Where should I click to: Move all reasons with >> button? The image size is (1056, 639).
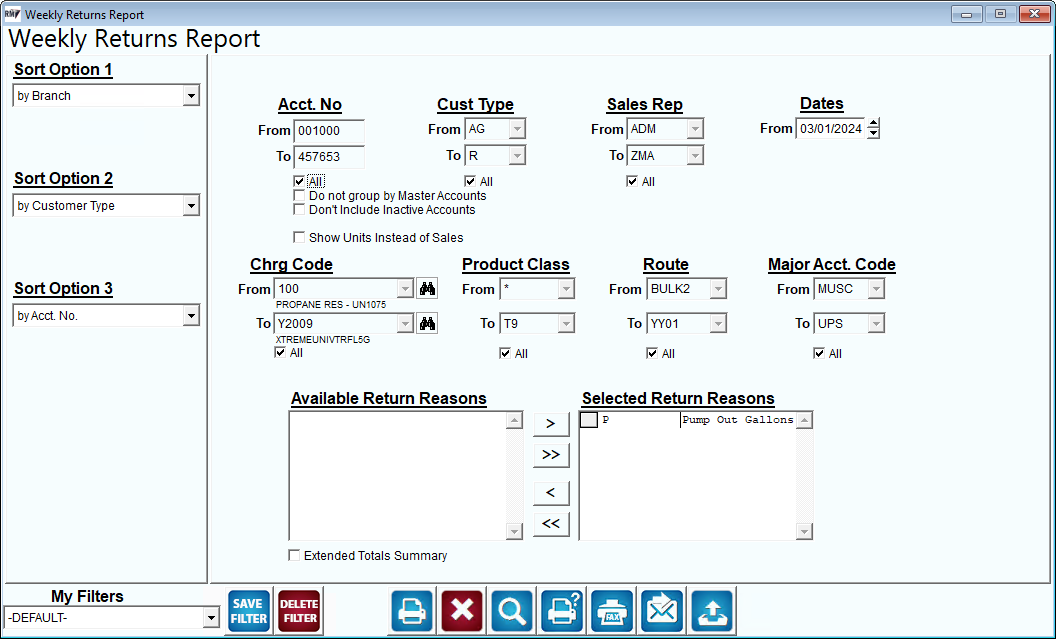tap(551, 455)
